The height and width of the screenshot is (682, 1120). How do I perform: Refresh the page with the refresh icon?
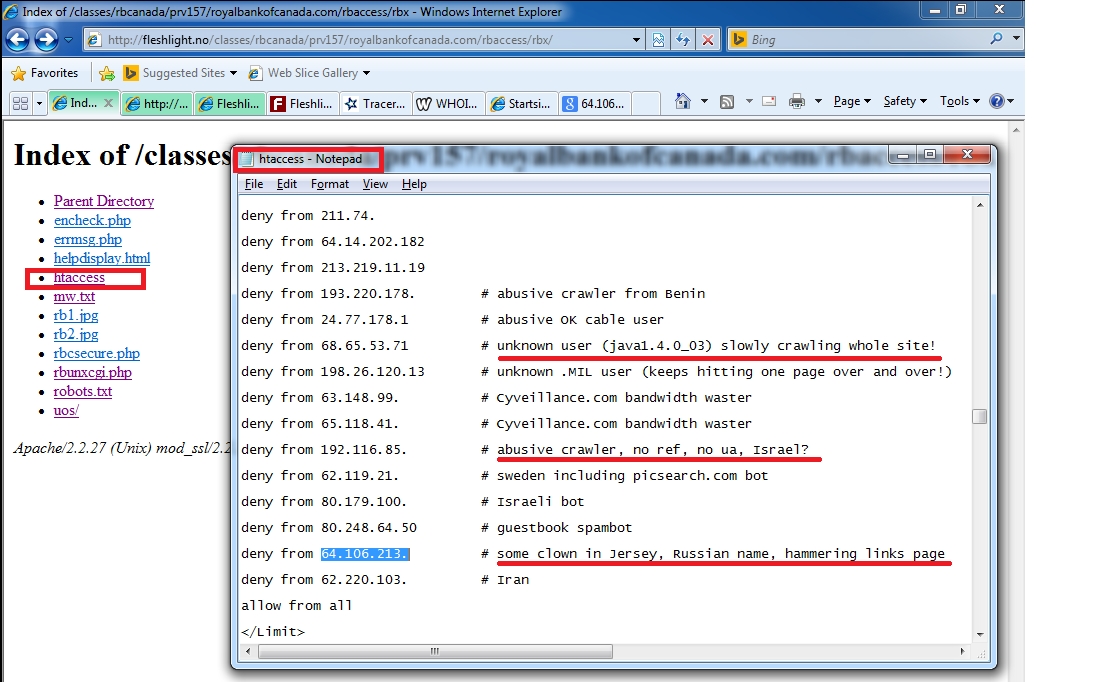[x=684, y=40]
